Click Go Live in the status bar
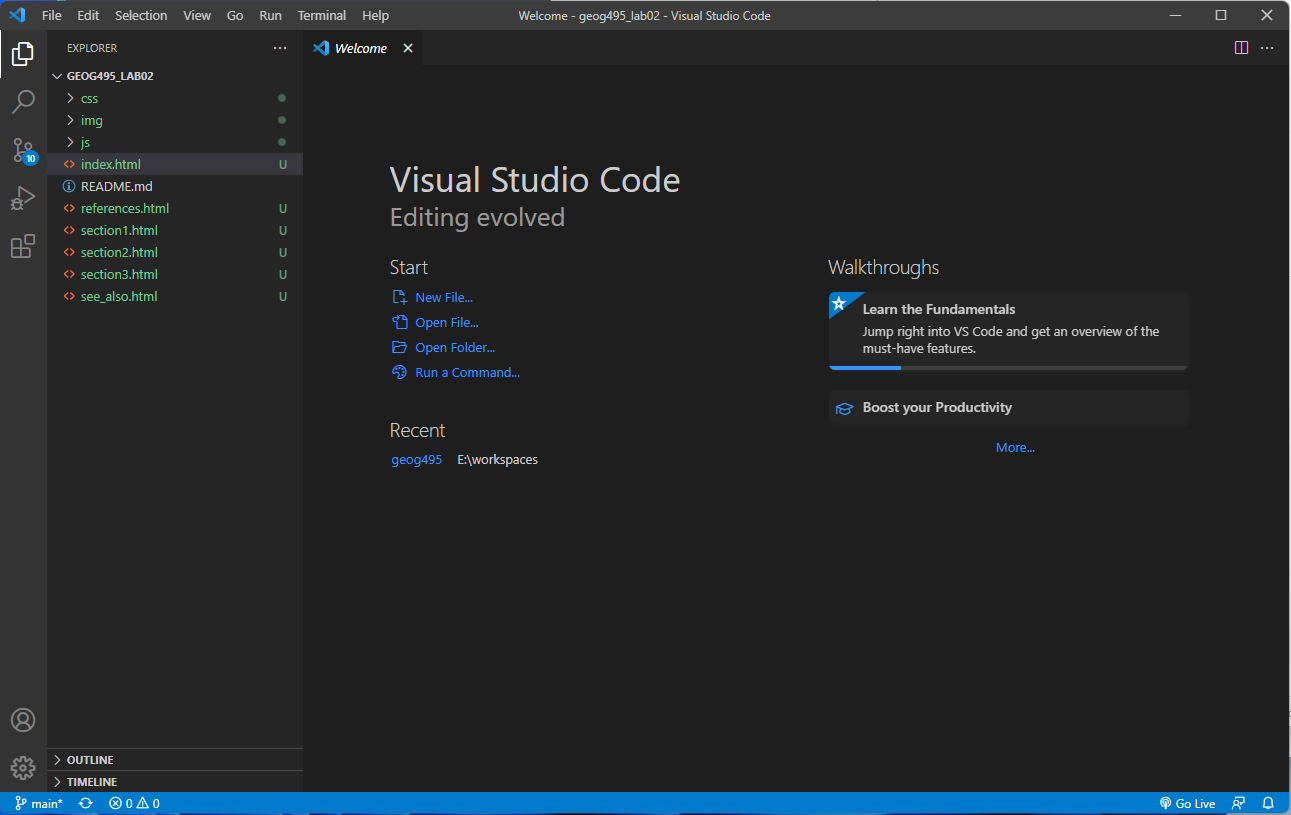 1187,803
